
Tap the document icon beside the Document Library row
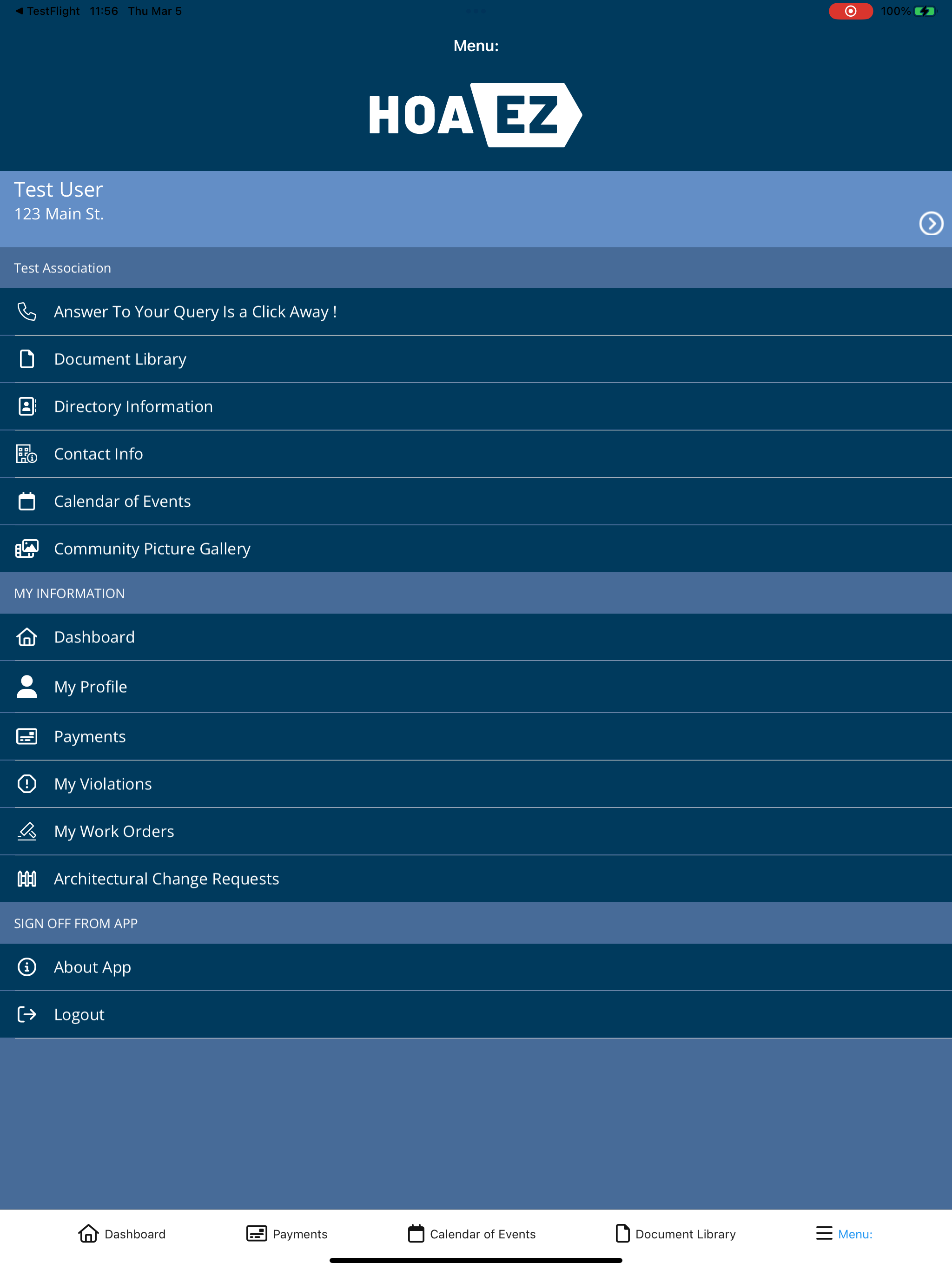[x=26, y=359]
